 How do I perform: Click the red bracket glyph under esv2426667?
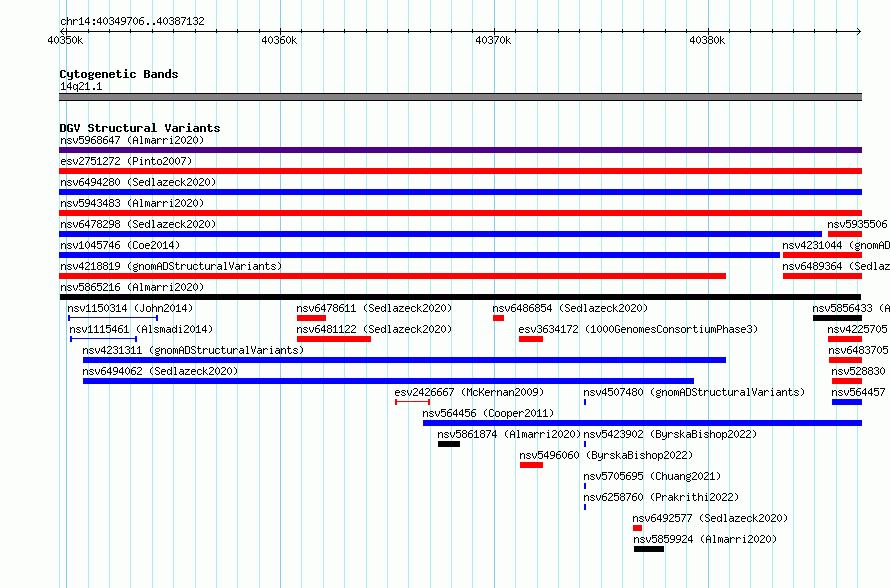(413, 402)
